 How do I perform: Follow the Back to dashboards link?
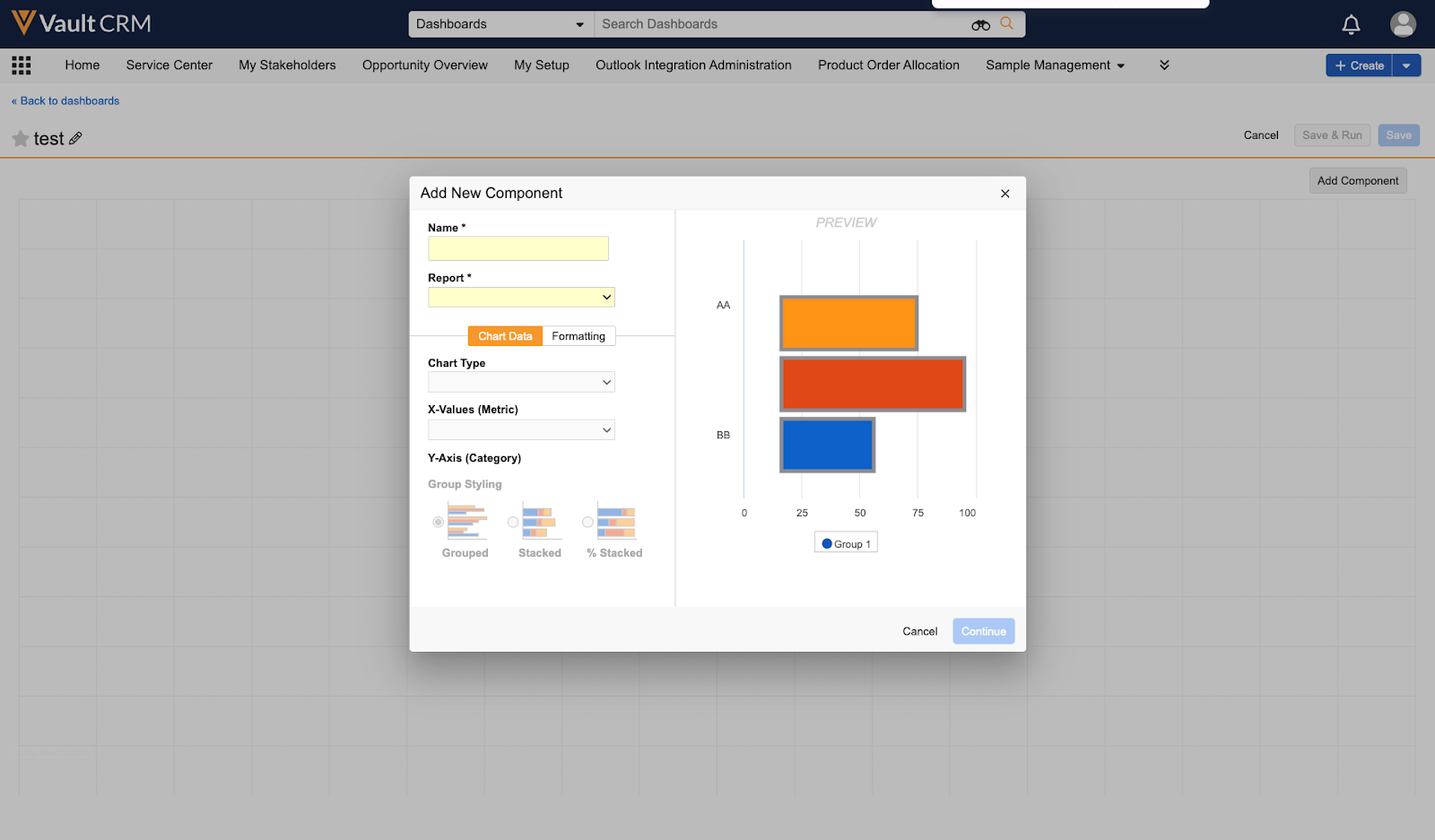(65, 101)
